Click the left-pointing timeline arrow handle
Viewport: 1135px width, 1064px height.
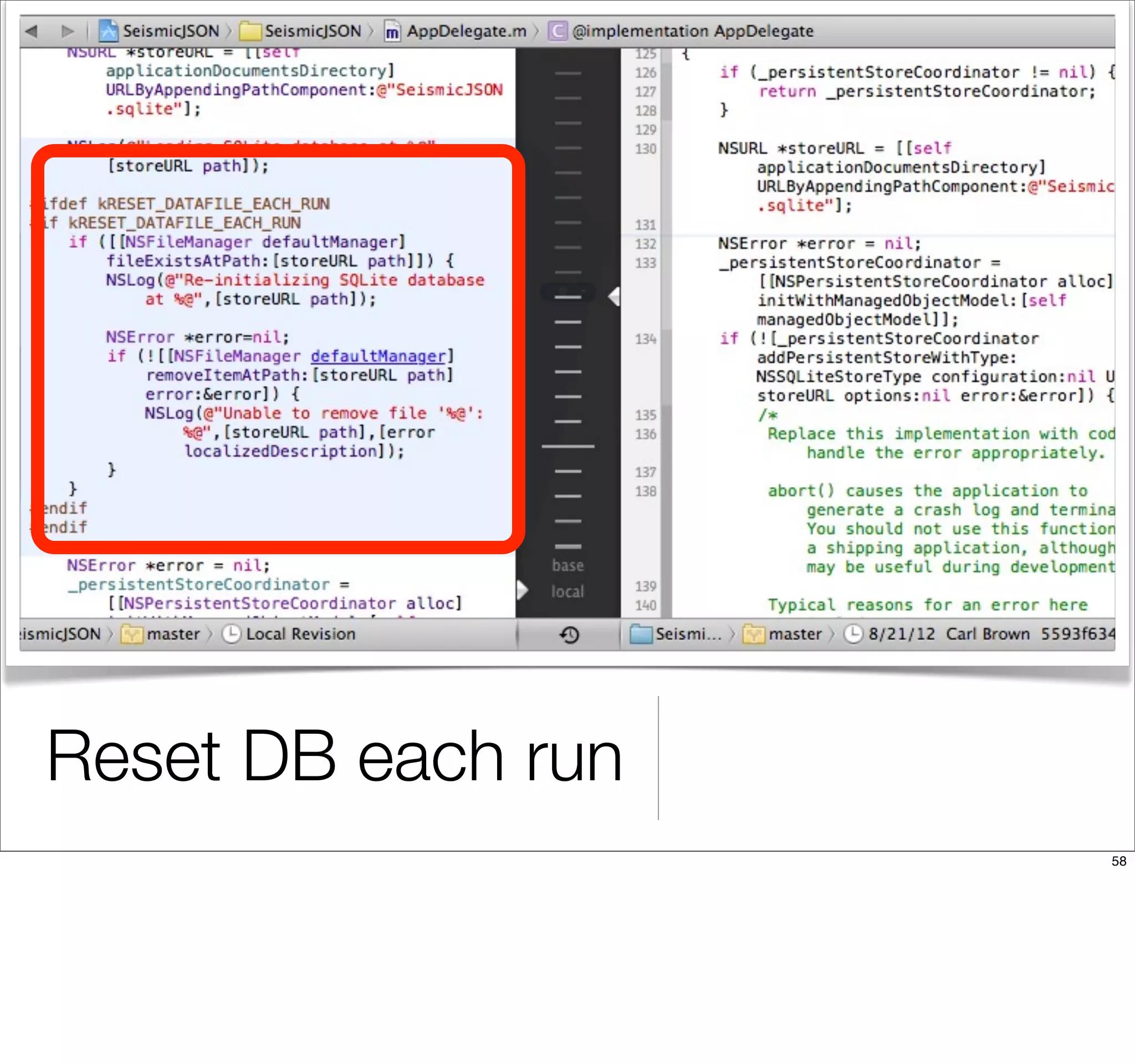(613, 297)
